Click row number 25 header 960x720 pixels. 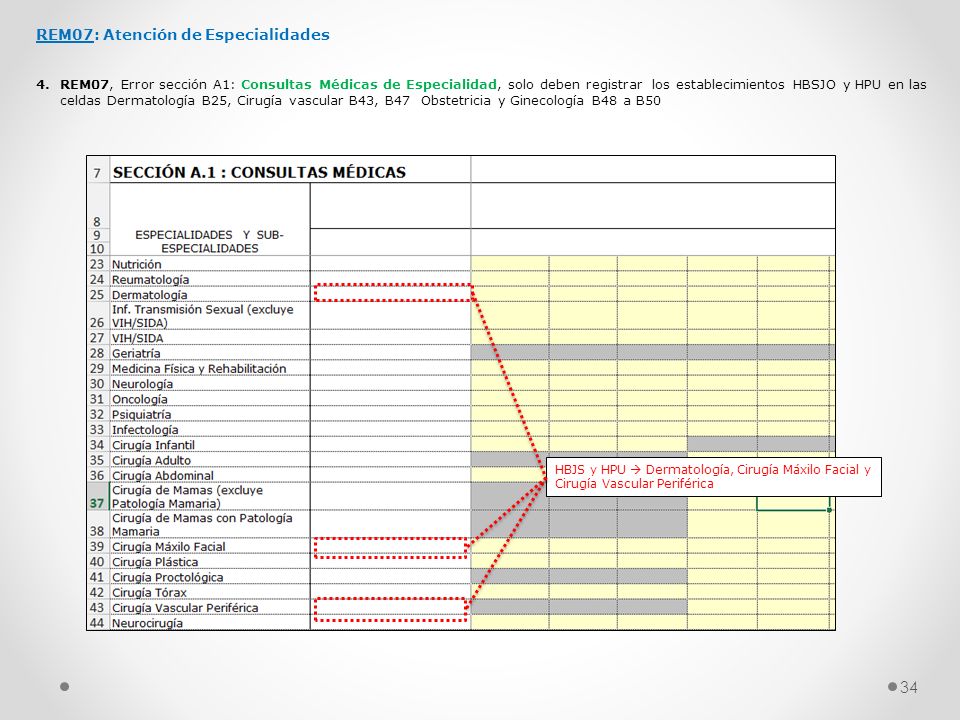[97, 294]
